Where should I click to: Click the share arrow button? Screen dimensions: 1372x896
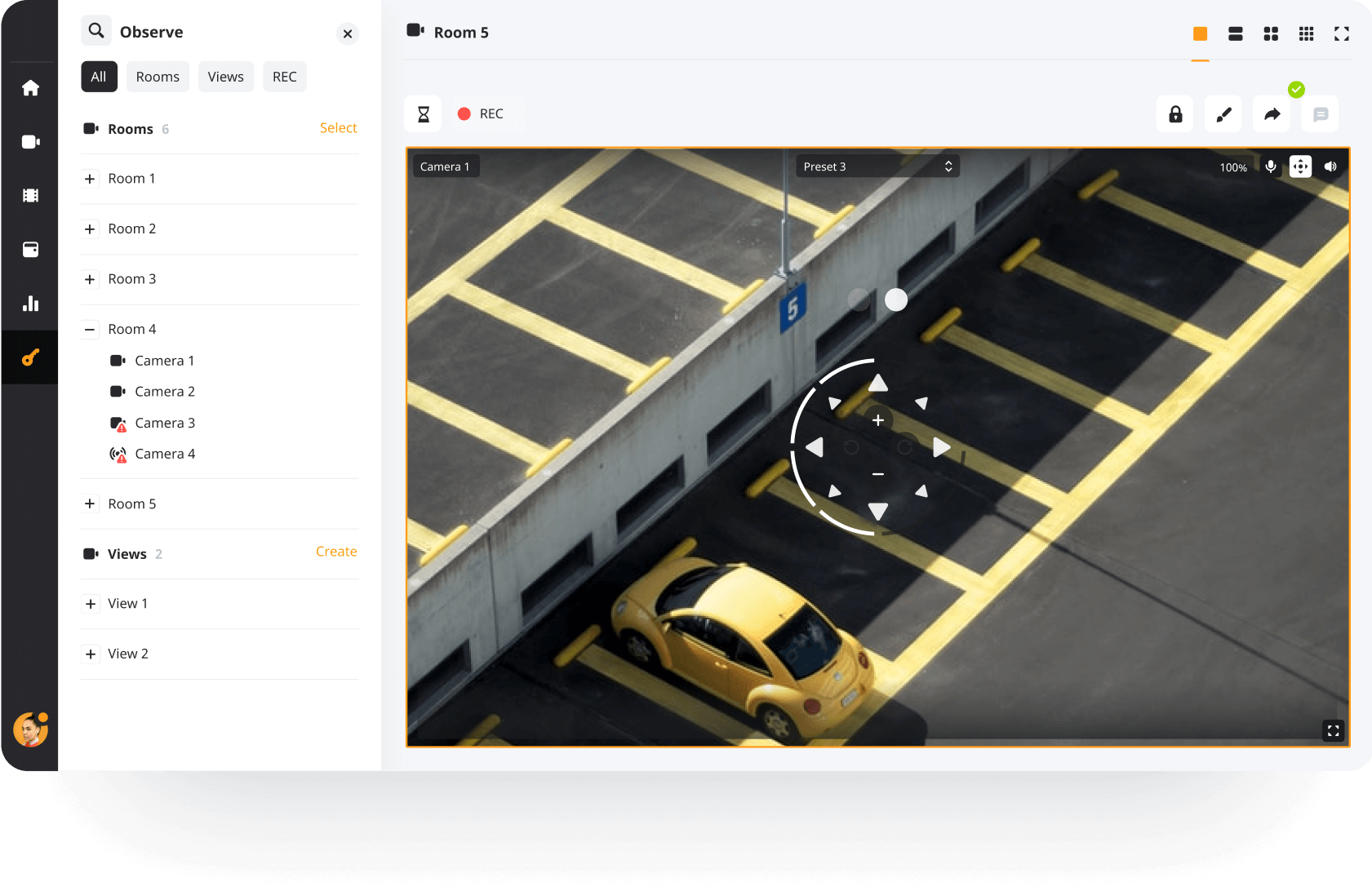pos(1272,114)
